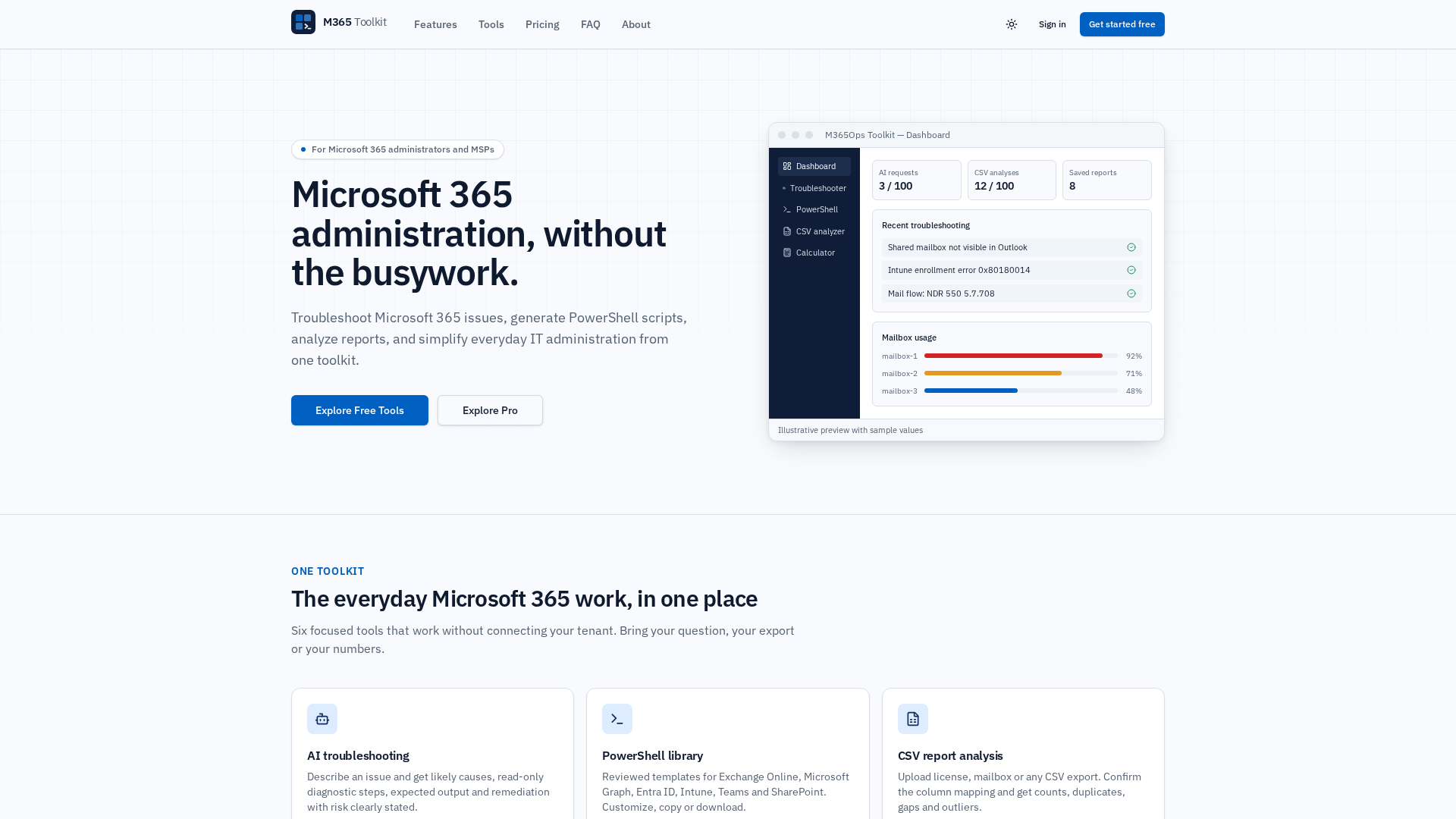Select the CSV analyzer label in the preview sidebar

click(821, 231)
